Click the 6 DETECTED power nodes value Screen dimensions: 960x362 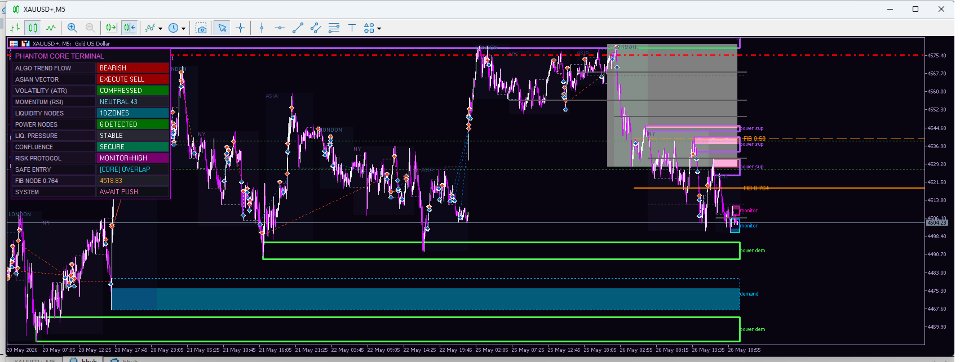point(133,124)
